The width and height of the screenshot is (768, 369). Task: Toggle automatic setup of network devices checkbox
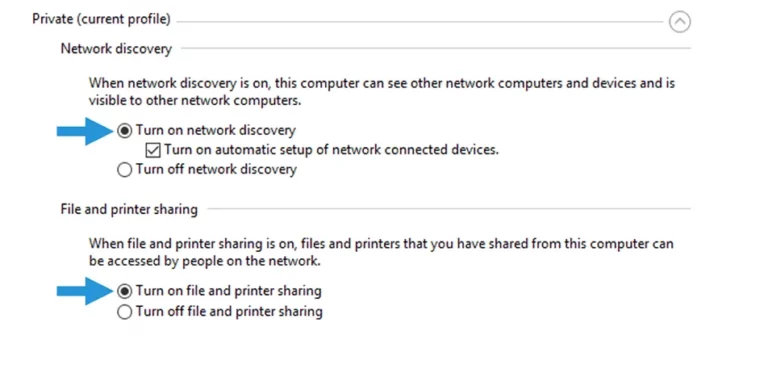153,150
